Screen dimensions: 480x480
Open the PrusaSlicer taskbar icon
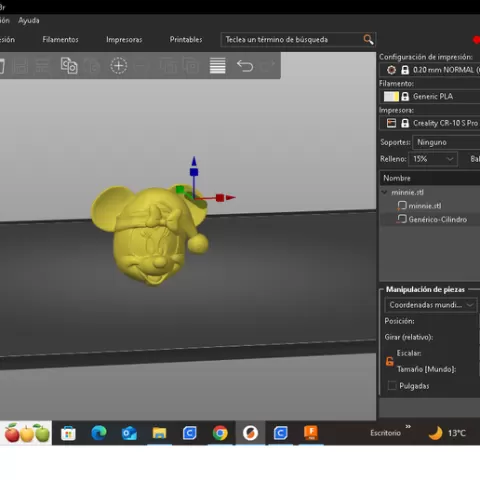point(250,433)
